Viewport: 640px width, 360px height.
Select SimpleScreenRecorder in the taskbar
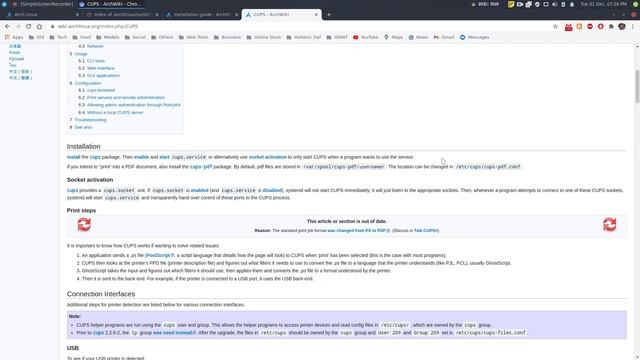point(43,4)
